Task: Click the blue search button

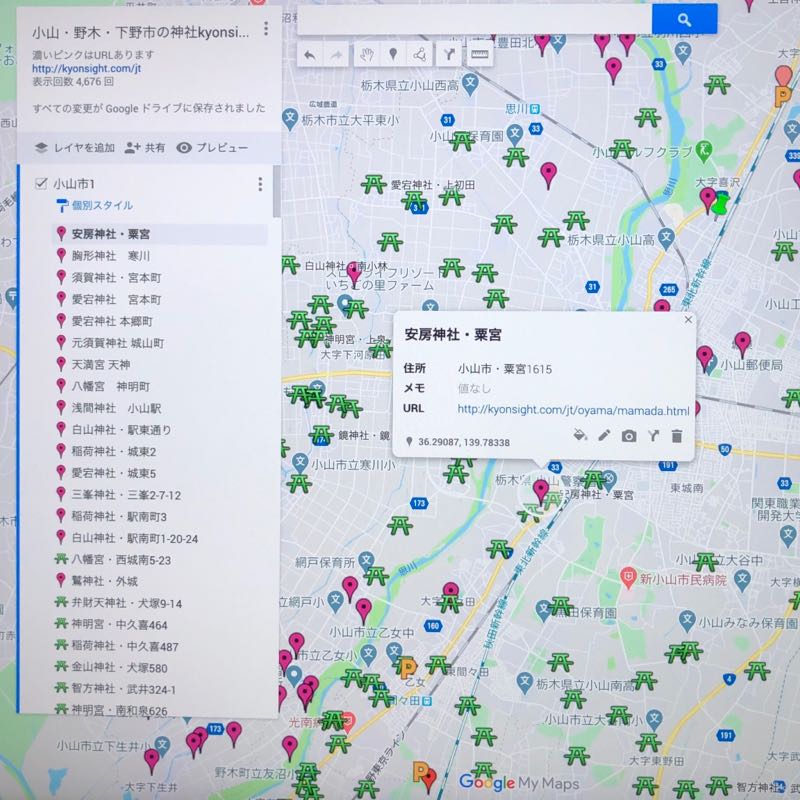Action: tap(684, 19)
